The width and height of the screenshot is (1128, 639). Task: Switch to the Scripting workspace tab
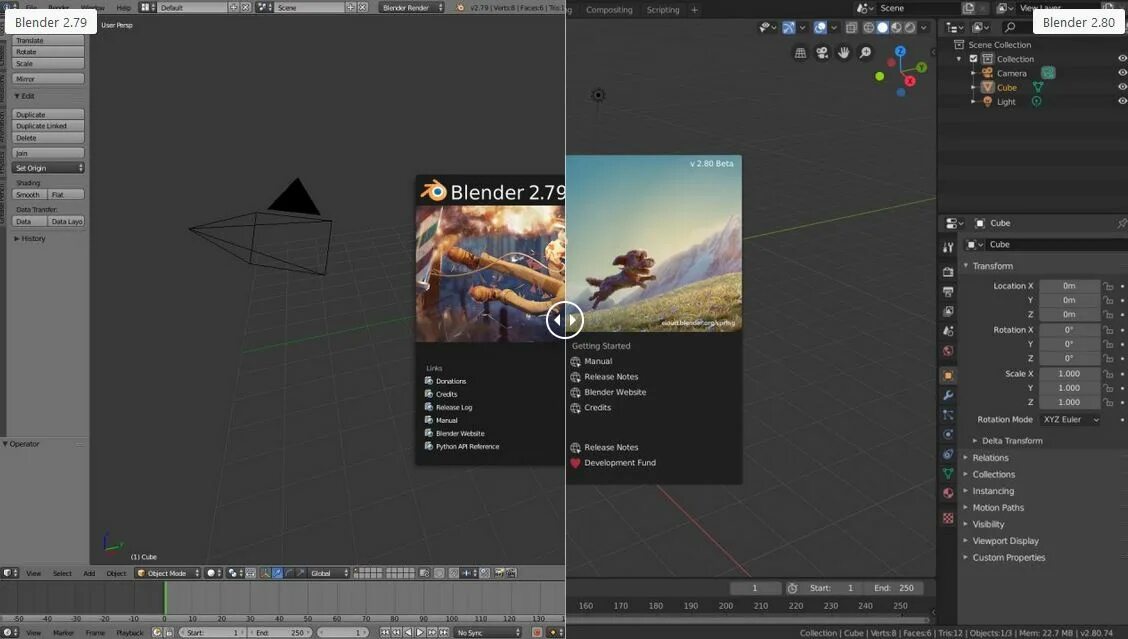coord(663,10)
